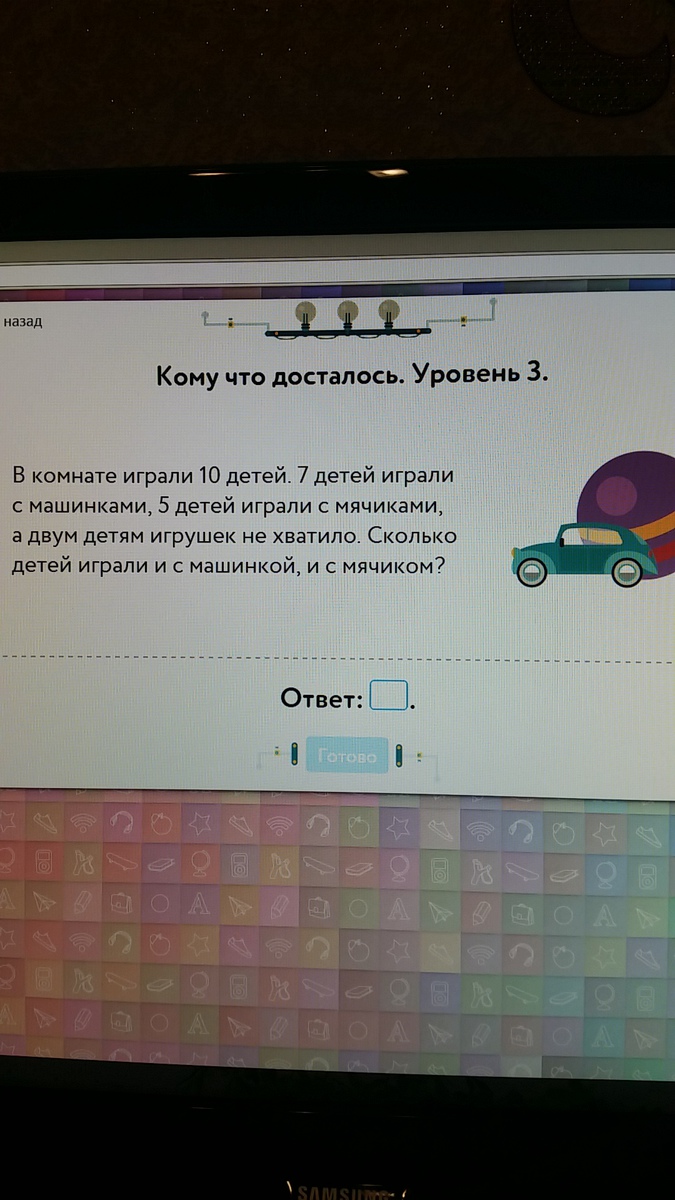Submit with the 'Готово' button

347,756
